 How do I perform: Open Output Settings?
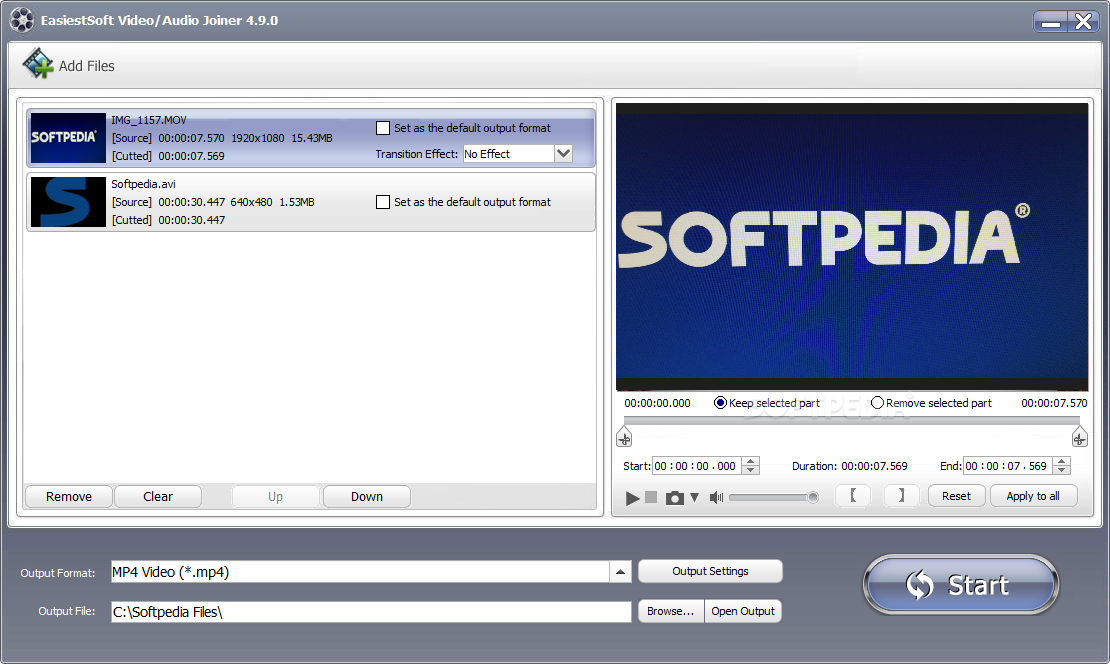(710, 571)
